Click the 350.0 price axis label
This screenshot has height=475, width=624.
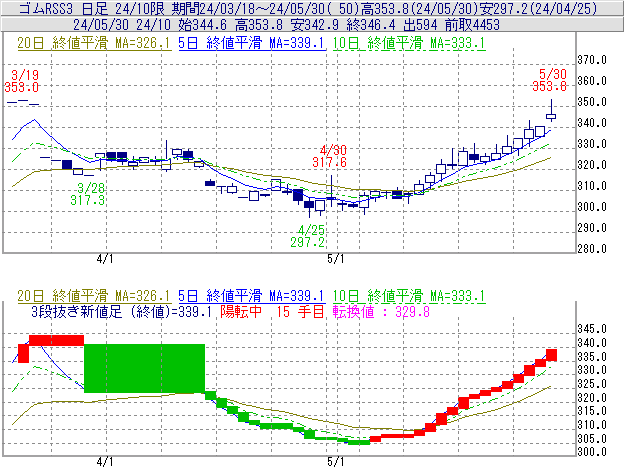592,102
